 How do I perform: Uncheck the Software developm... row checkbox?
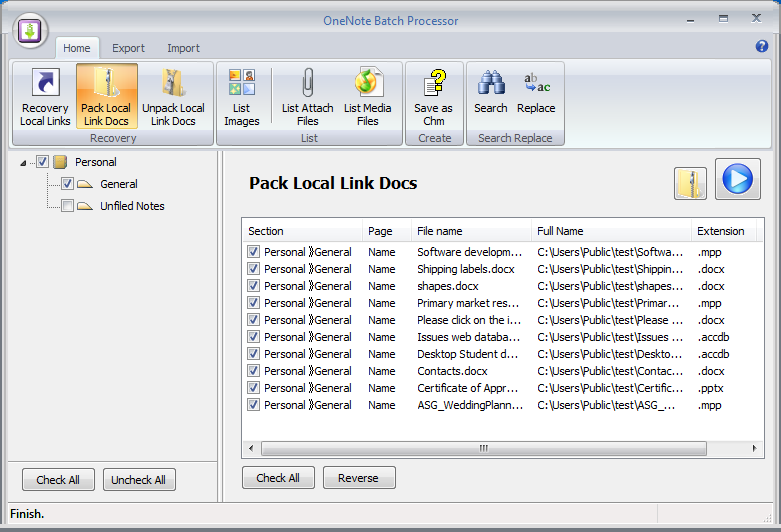point(254,252)
